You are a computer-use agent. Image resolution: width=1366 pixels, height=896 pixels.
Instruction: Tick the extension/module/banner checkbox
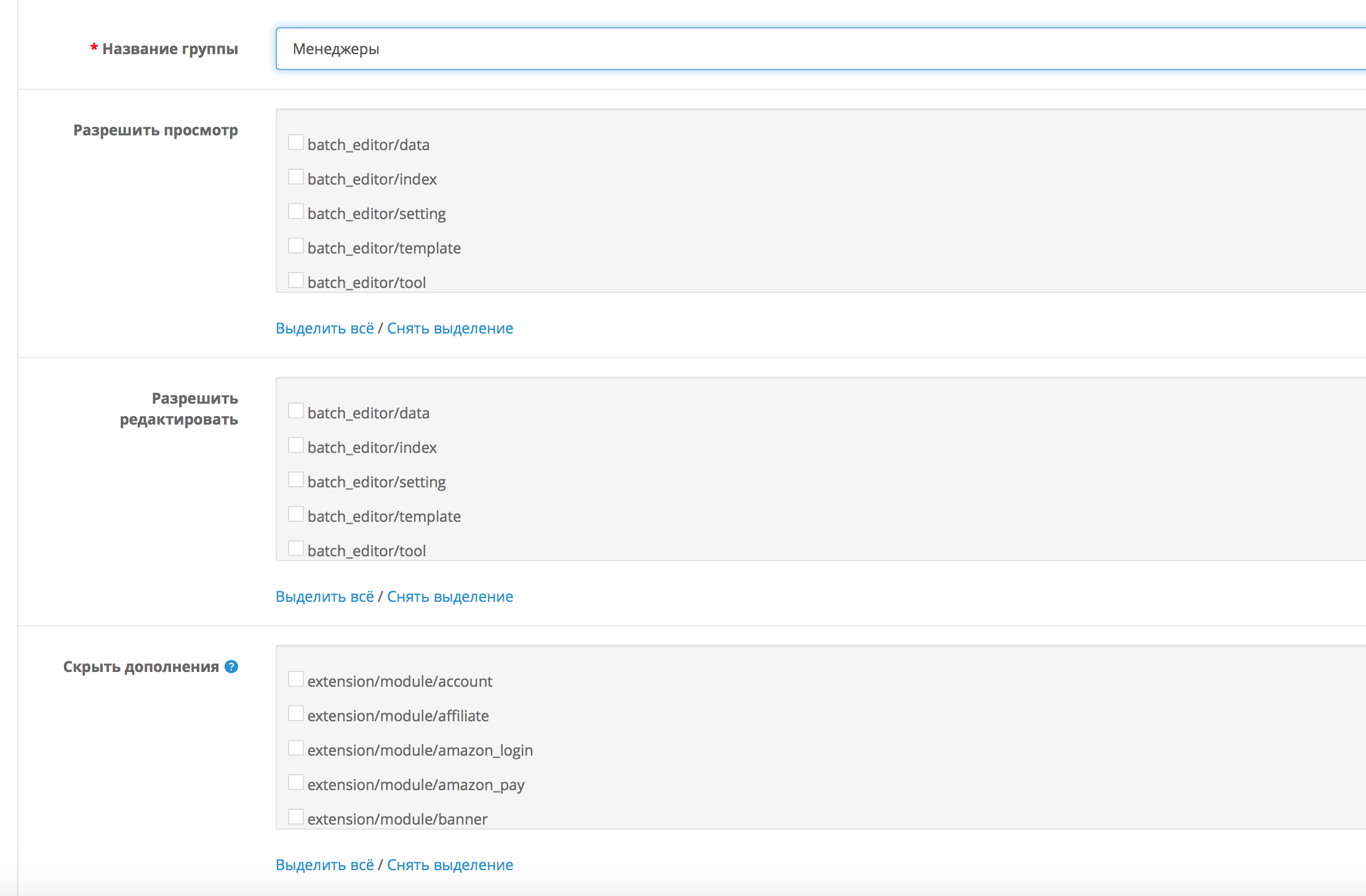[x=296, y=817]
